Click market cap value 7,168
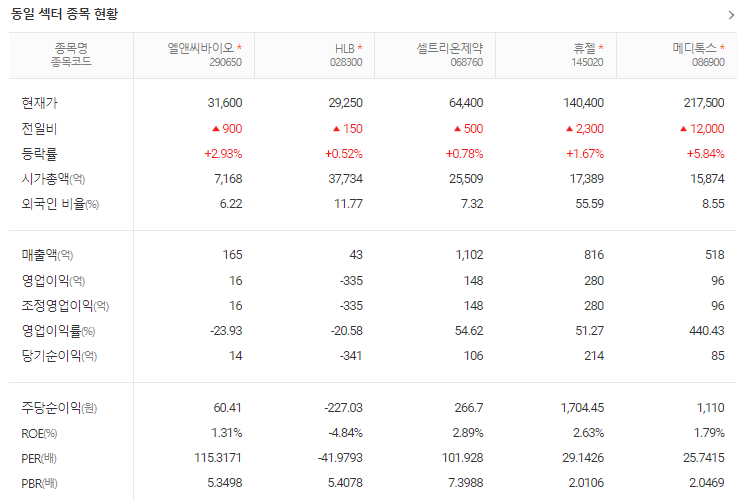 point(228,179)
